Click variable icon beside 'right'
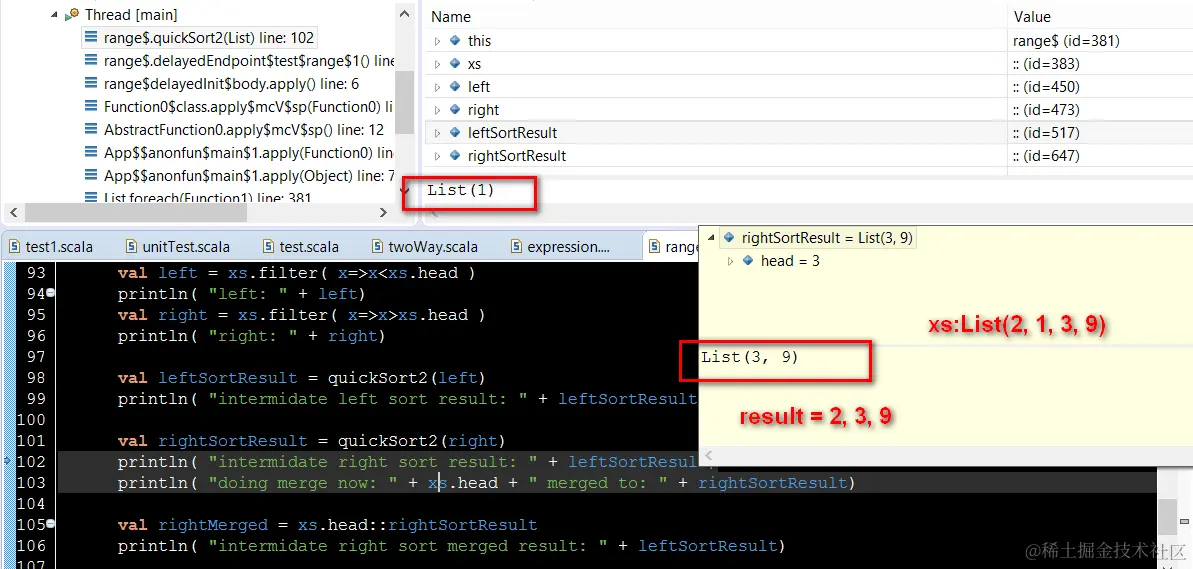Image resolution: width=1193 pixels, height=569 pixels. (455, 110)
